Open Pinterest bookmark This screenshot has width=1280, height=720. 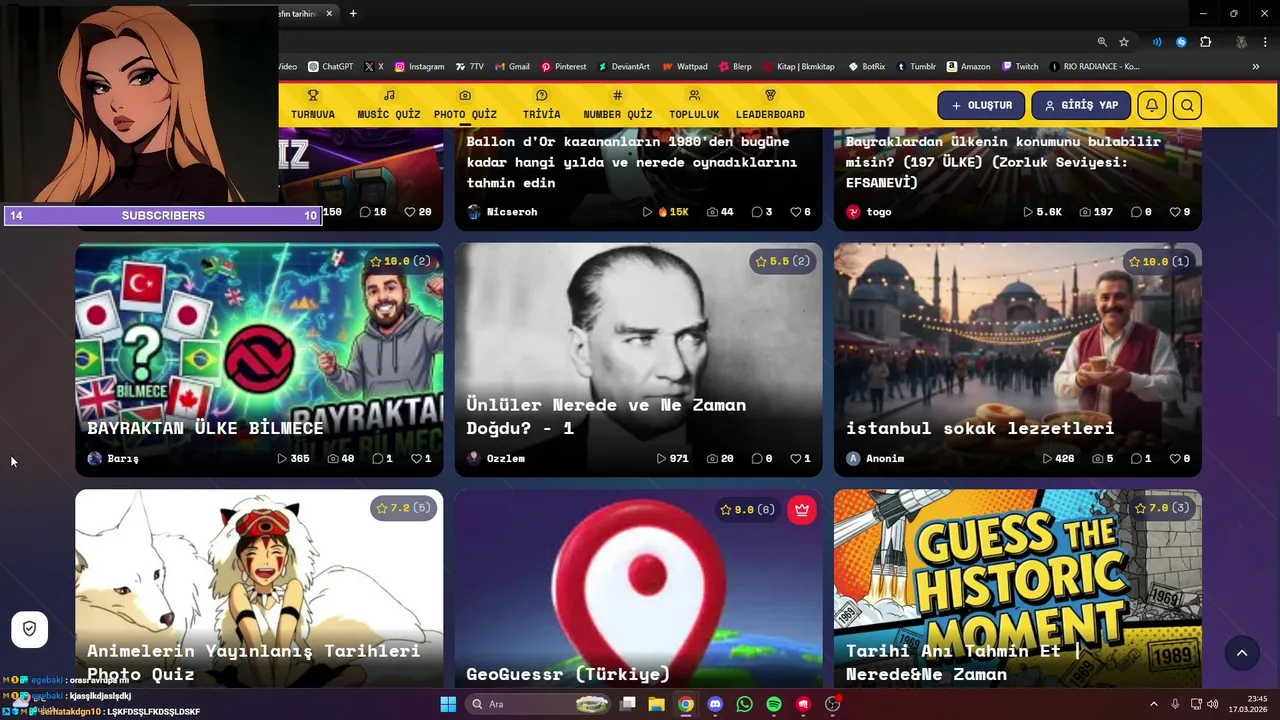pyautogui.click(x=564, y=67)
